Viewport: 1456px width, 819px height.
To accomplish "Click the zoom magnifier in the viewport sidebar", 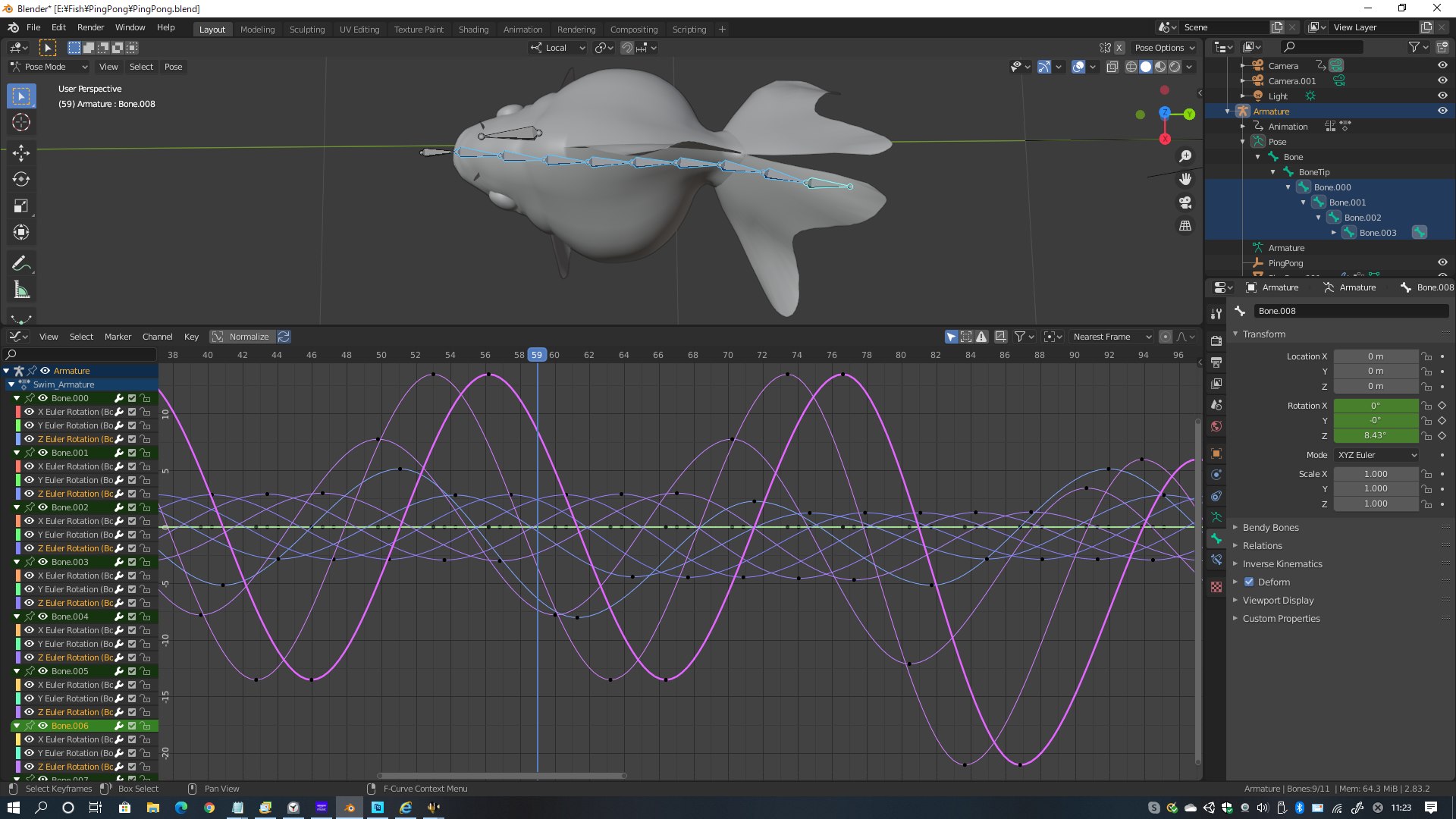I will [1185, 155].
